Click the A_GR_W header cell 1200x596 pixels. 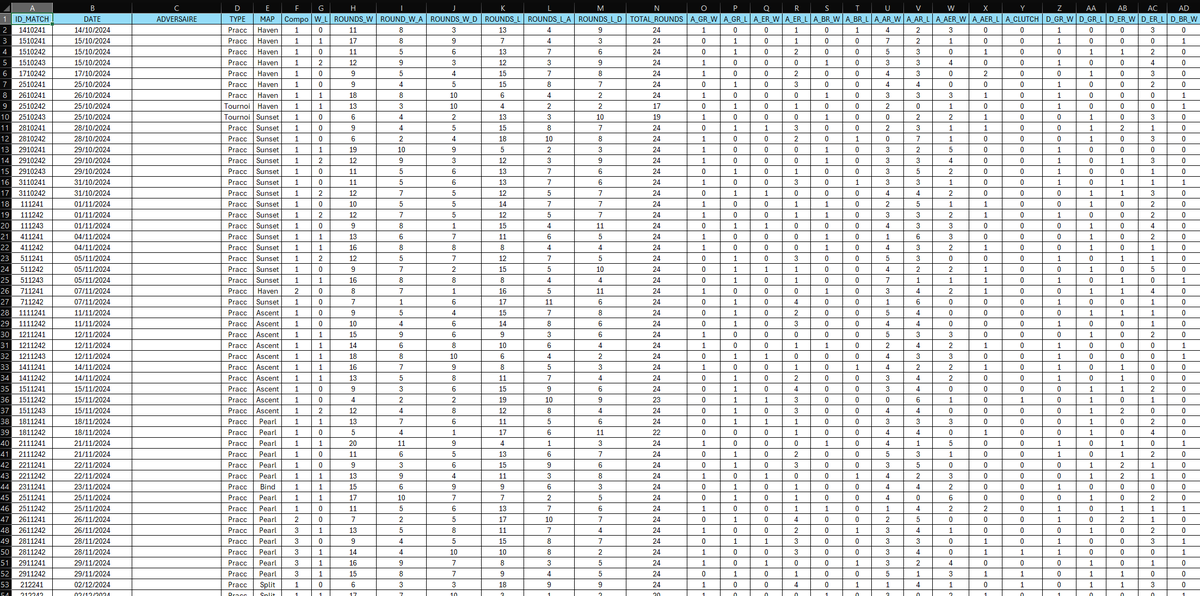705,18
